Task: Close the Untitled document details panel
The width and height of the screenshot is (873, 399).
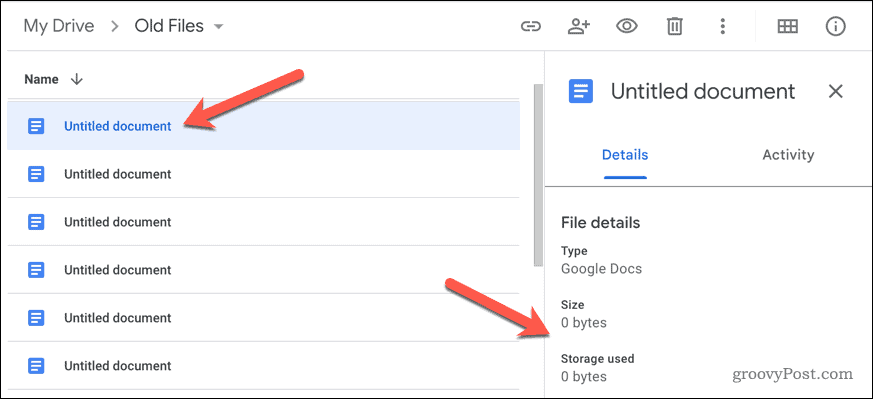Action: [x=835, y=91]
